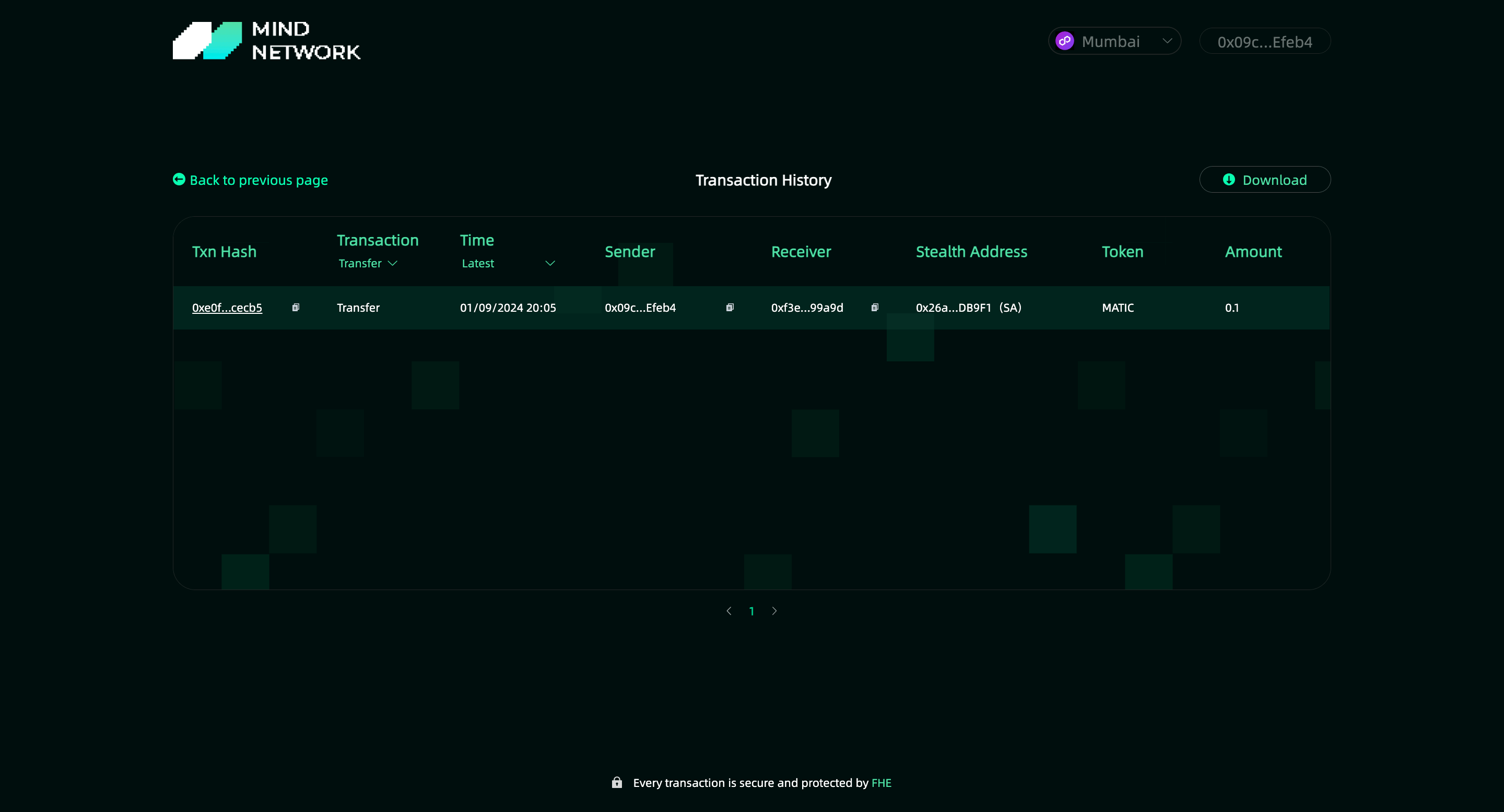This screenshot has width=1504, height=812.
Task: Expand the Transaction type Transfer filter
Action: [x=368, y=263]
